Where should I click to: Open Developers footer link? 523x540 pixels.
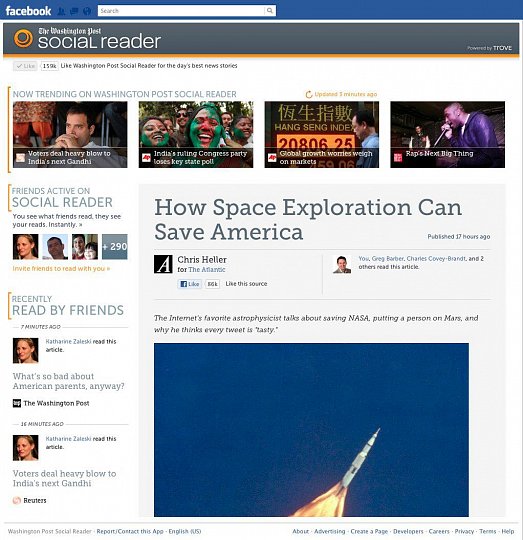[408, 531]
